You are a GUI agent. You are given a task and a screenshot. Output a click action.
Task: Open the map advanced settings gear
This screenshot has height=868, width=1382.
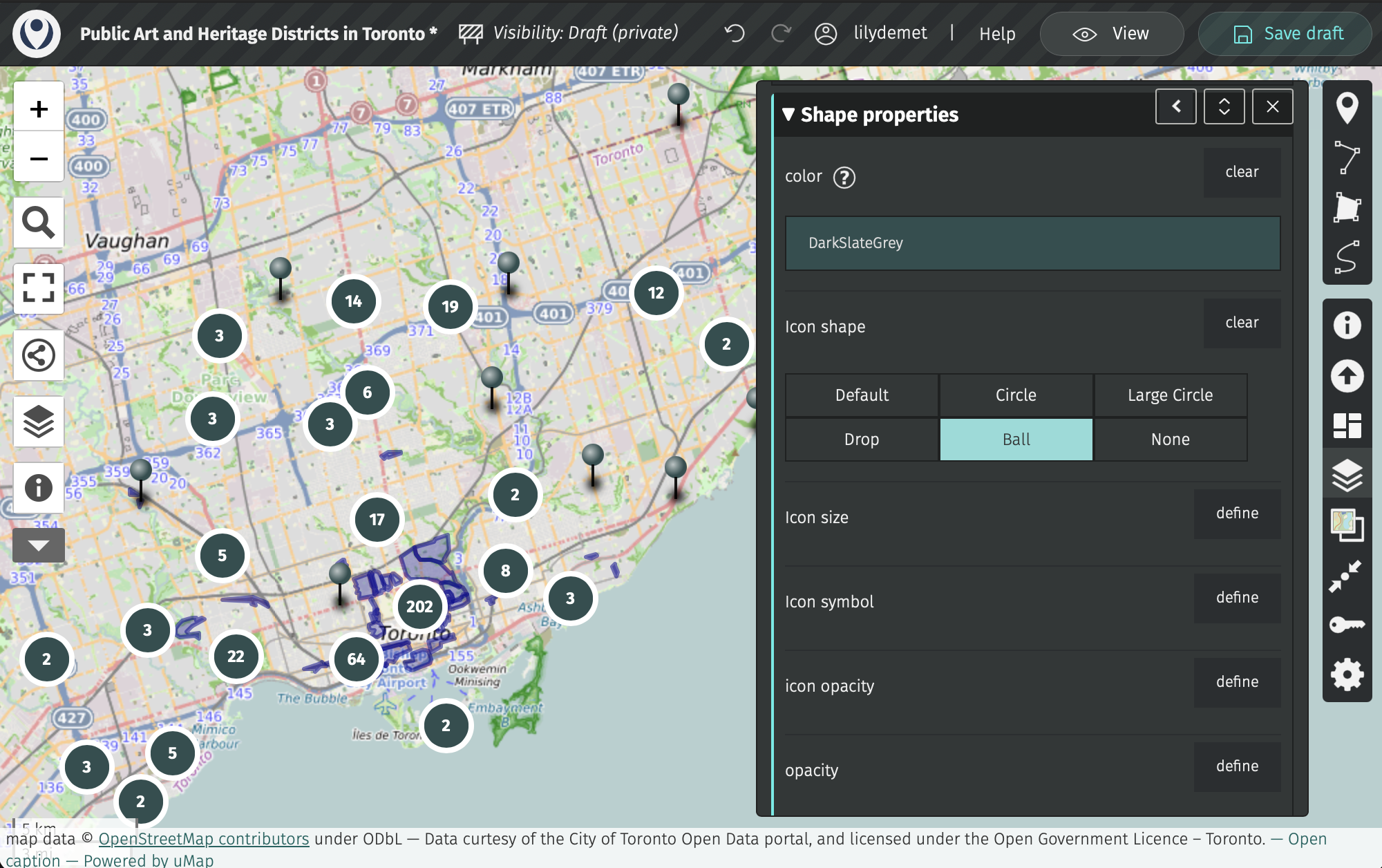pos(1347,674)
